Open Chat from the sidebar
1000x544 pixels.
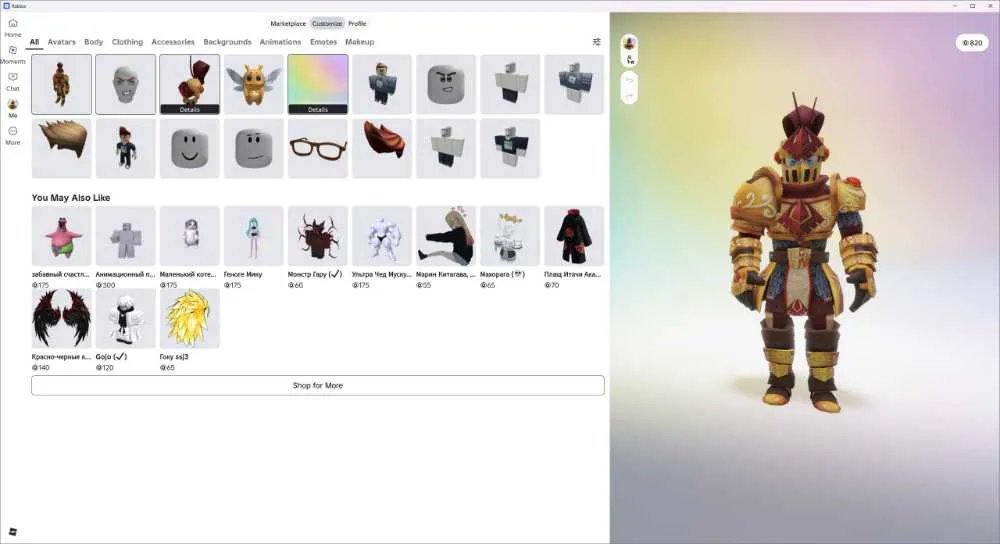click(x=13, y=82)
